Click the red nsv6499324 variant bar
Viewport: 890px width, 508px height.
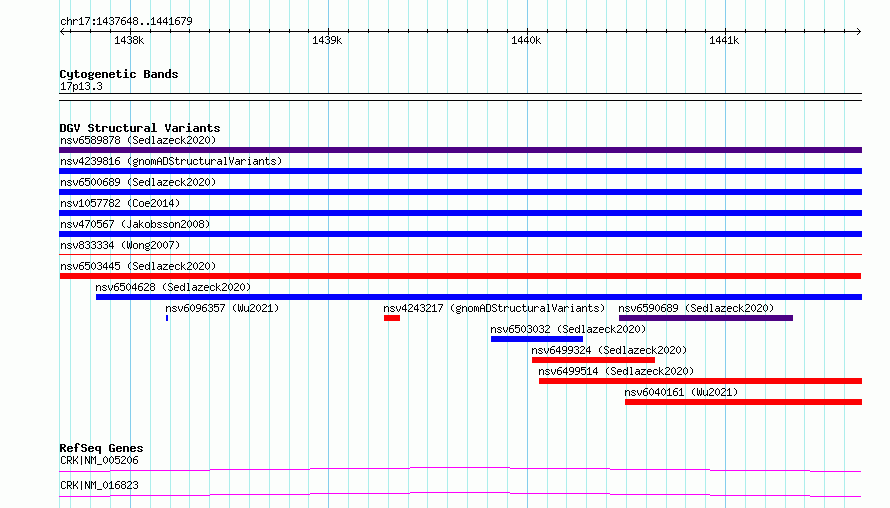pyautogui.click(x=593, y=360)
